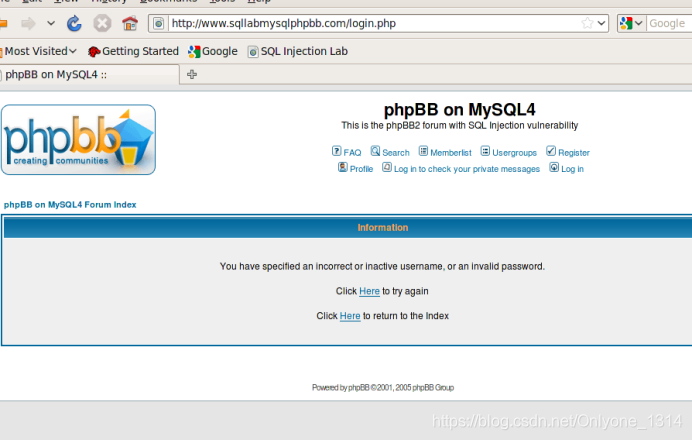Click the incorrect username or password message
This screenshot has width=692, height=440.
(x=382, y=267)
